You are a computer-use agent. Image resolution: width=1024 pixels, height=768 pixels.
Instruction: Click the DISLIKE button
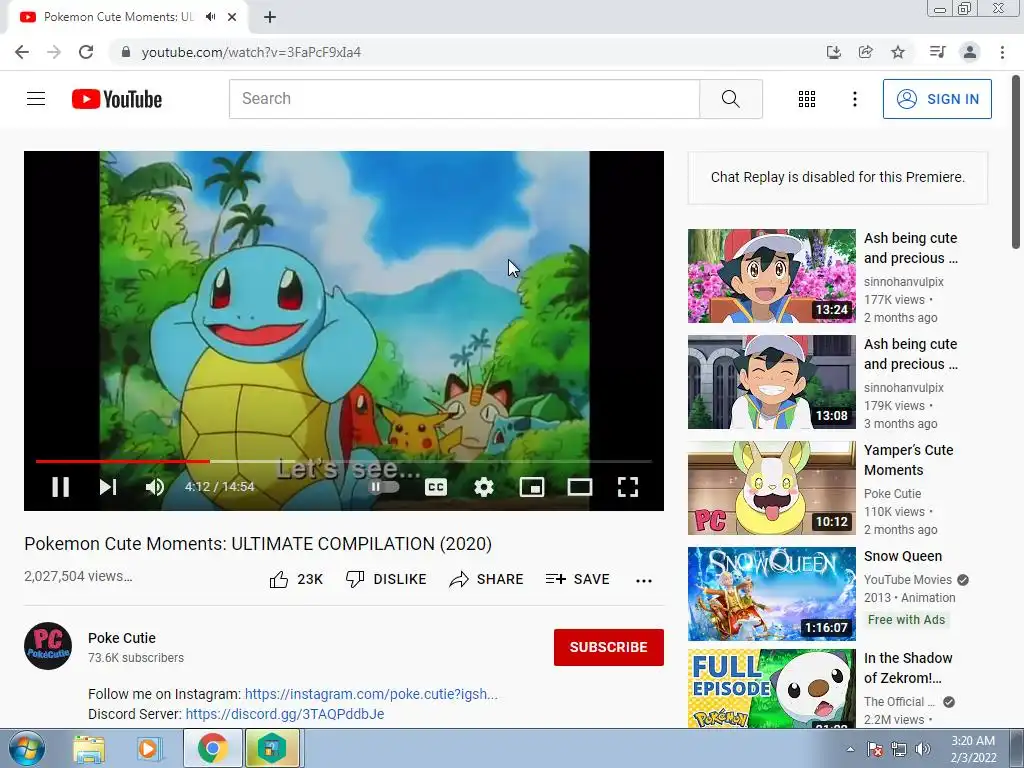click(x=386, y=579)
